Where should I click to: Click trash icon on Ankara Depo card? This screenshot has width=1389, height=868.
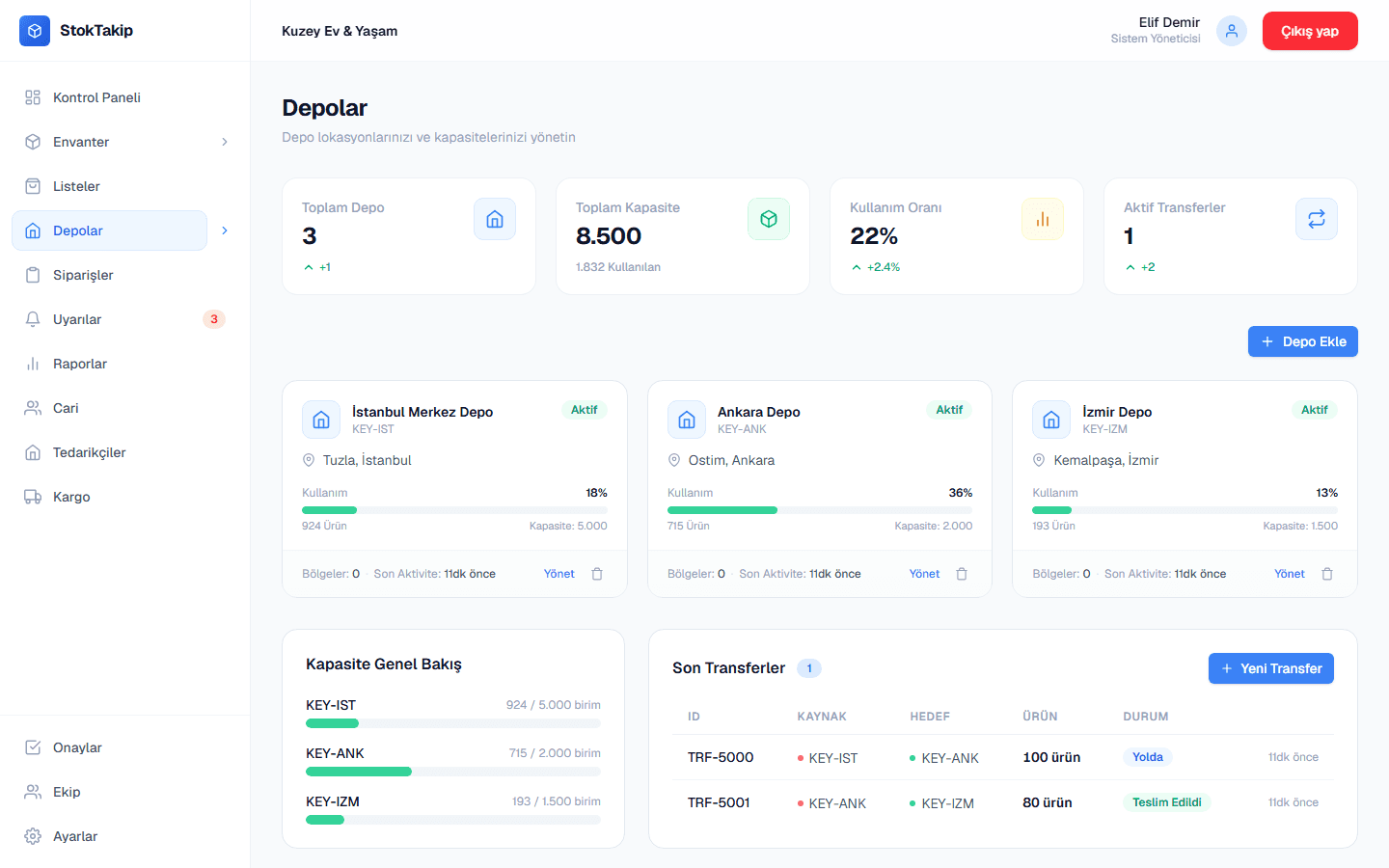pyautogui.click(x=962, y=574)
